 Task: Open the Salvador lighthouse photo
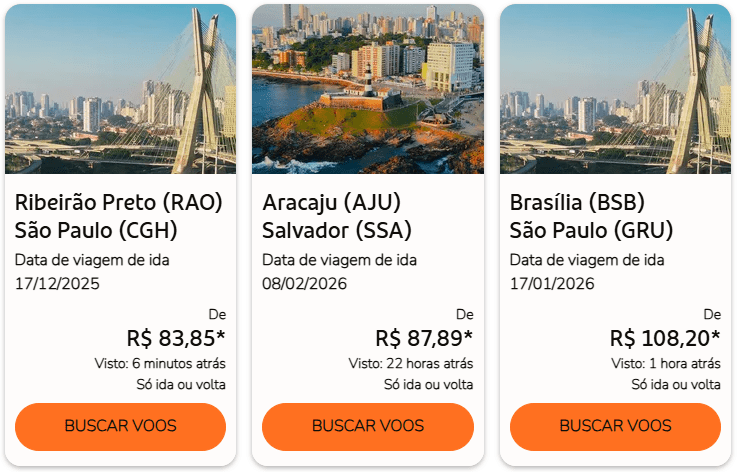point(367,89)
